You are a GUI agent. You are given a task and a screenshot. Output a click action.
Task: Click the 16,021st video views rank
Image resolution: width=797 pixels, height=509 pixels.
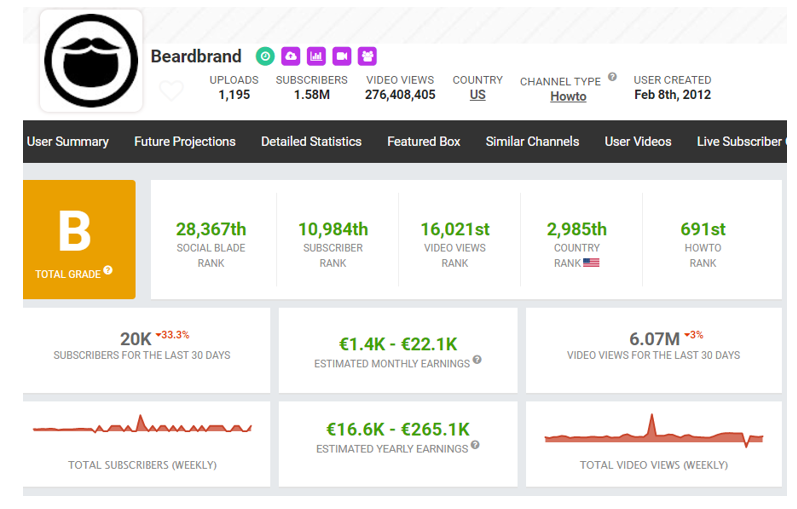point(455,229)
